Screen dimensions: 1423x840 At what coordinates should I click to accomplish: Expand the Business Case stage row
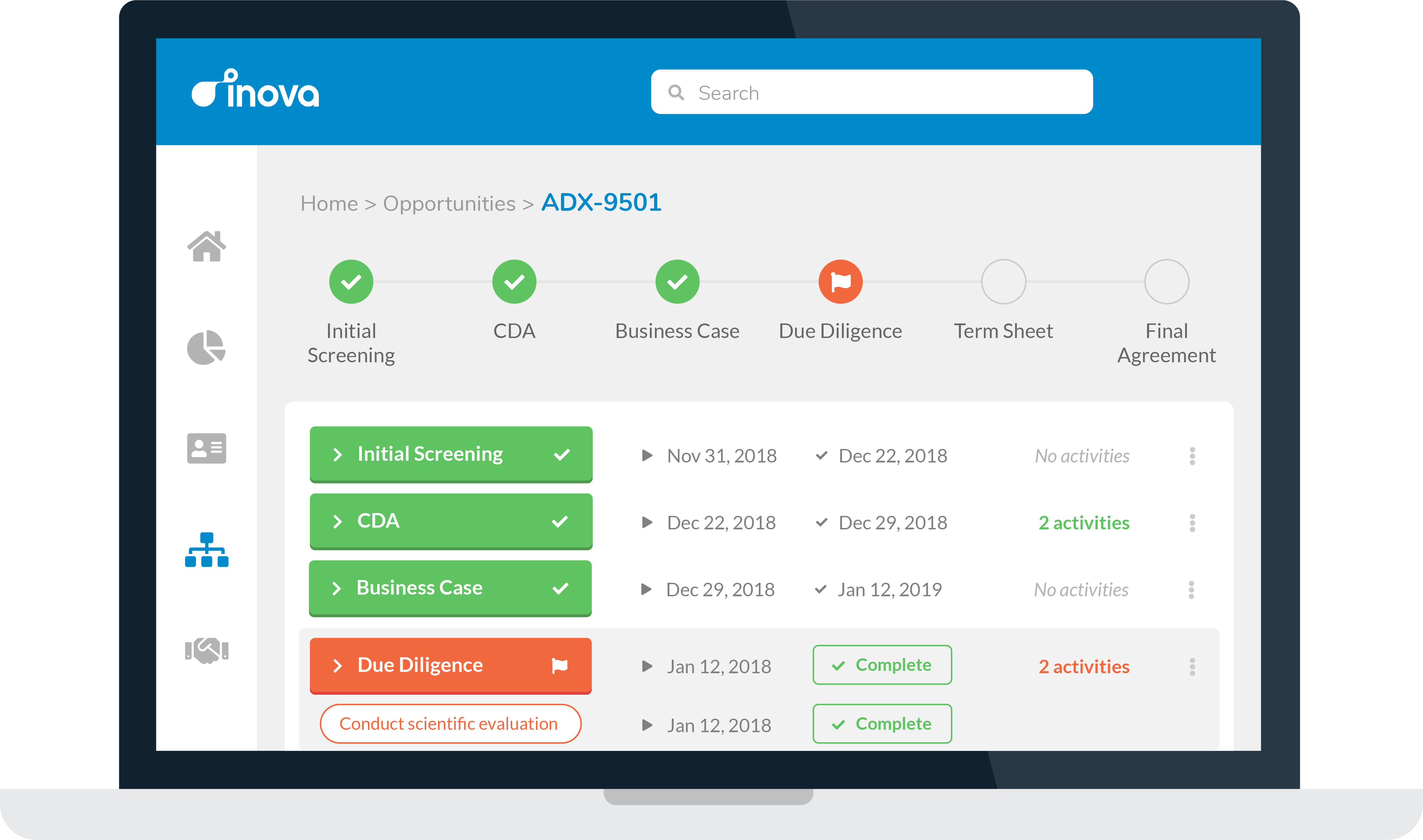(x=337, y=588)
